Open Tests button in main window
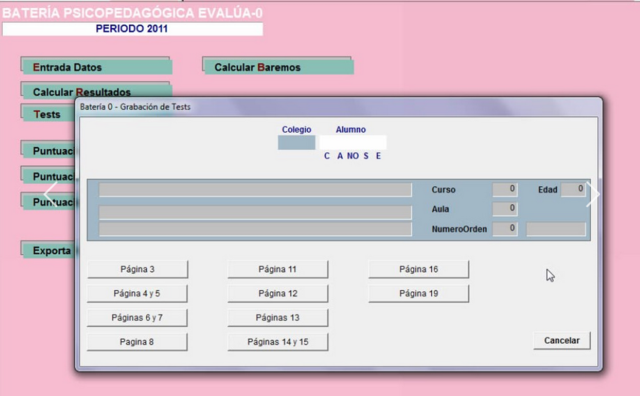The height and width of the screenshot is (396, 640). click(x=48, y=113)
